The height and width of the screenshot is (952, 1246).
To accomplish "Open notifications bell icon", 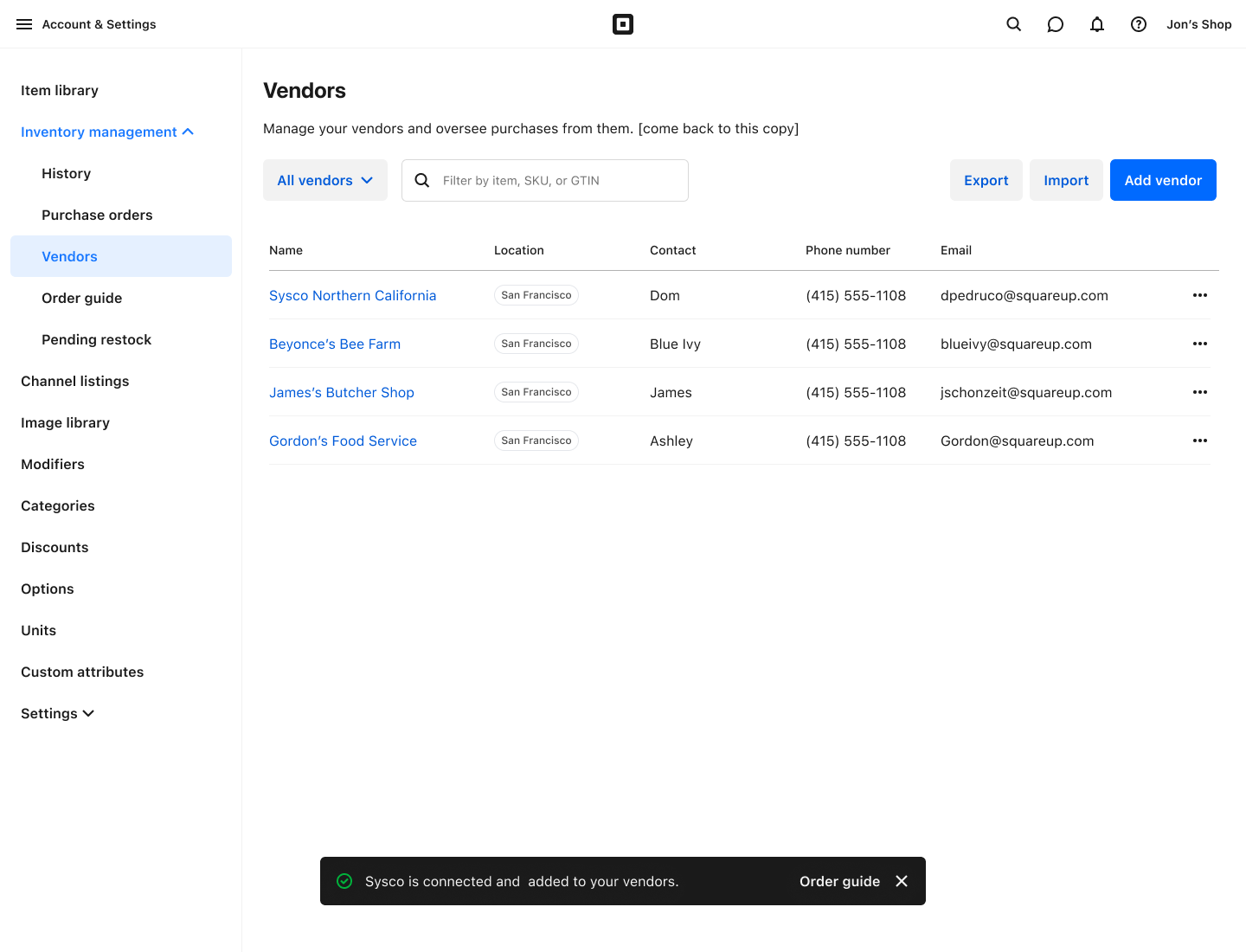I will 1097,24.
